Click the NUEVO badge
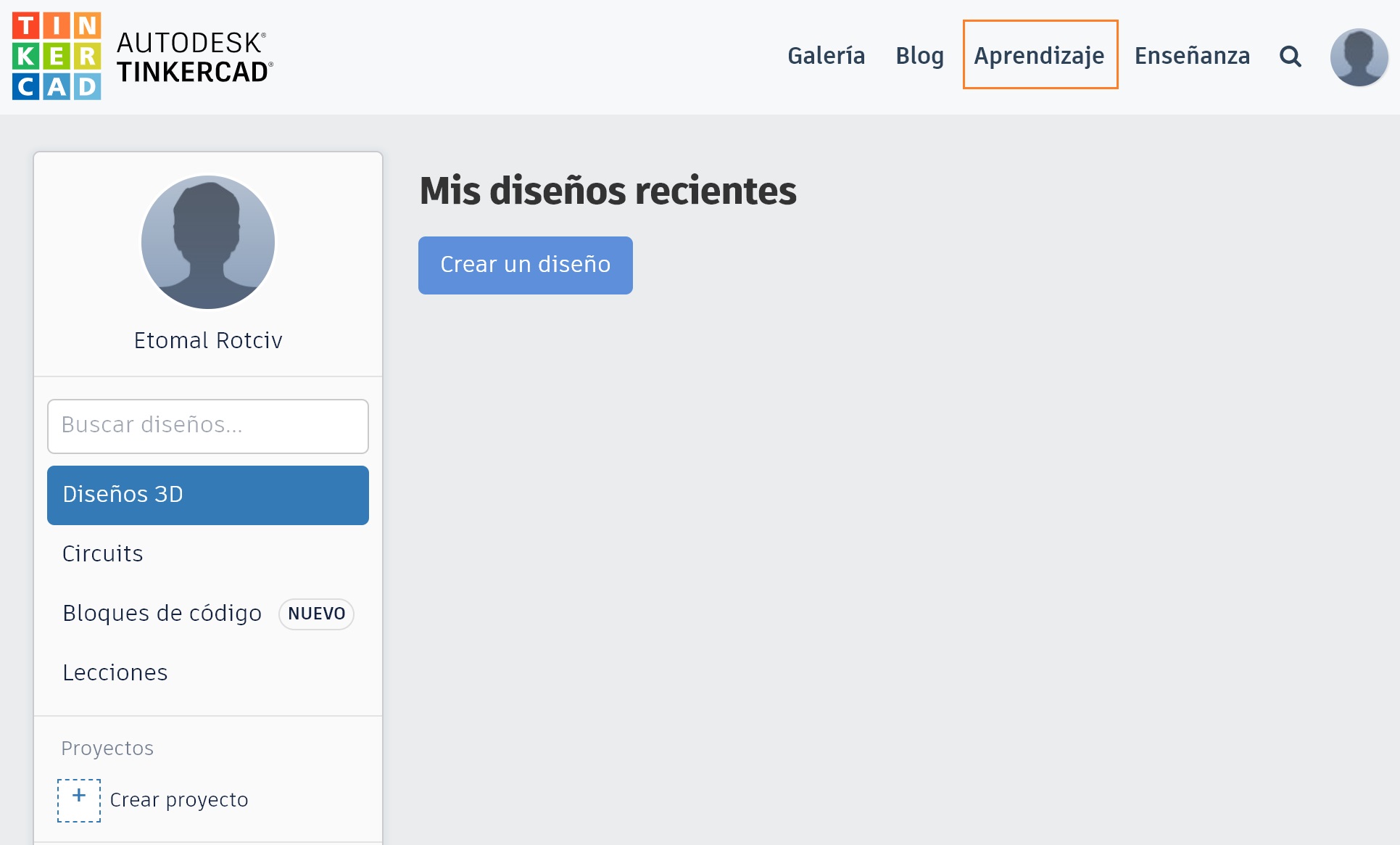This screenshot has width=1400, height=845. tap(316, 614)
